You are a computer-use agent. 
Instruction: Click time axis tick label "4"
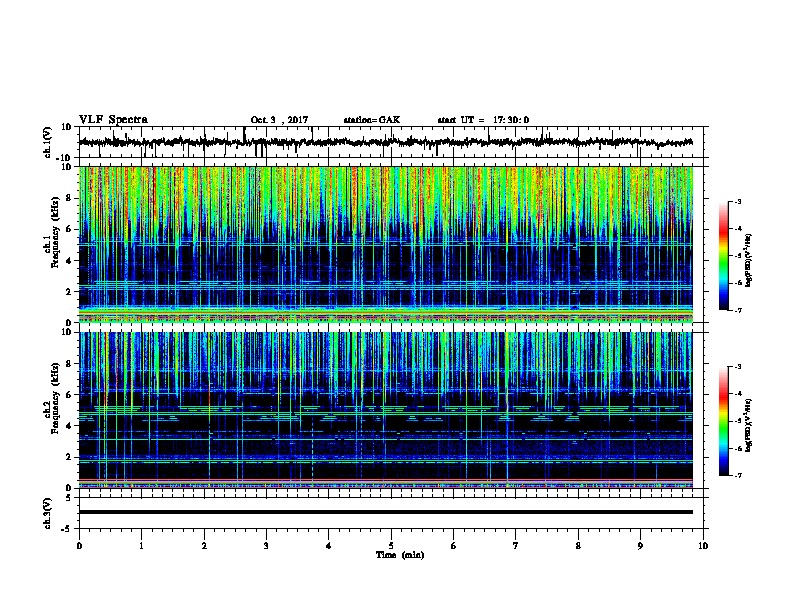329,546
